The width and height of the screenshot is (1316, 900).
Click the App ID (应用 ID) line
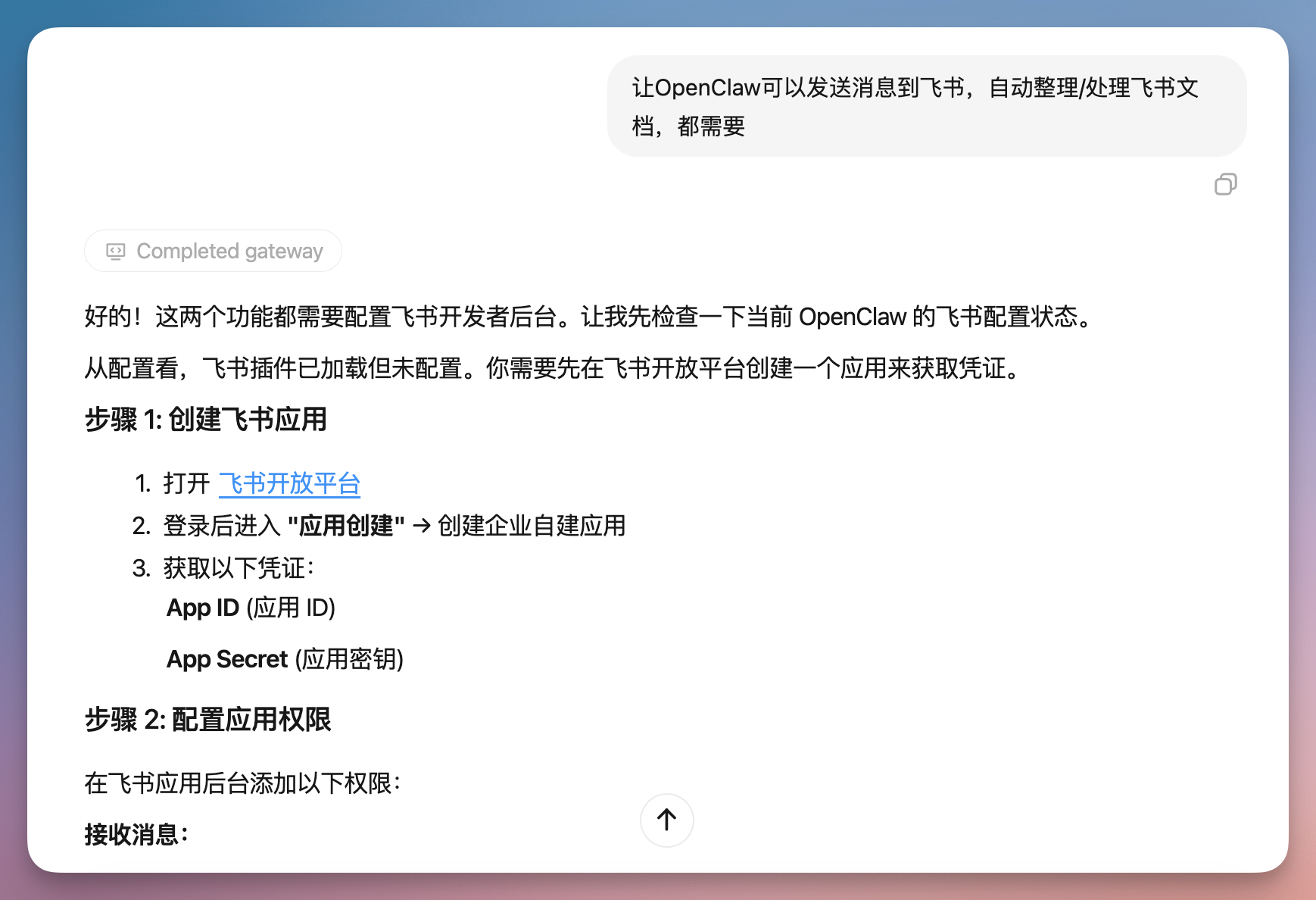(x=251, y=608)
